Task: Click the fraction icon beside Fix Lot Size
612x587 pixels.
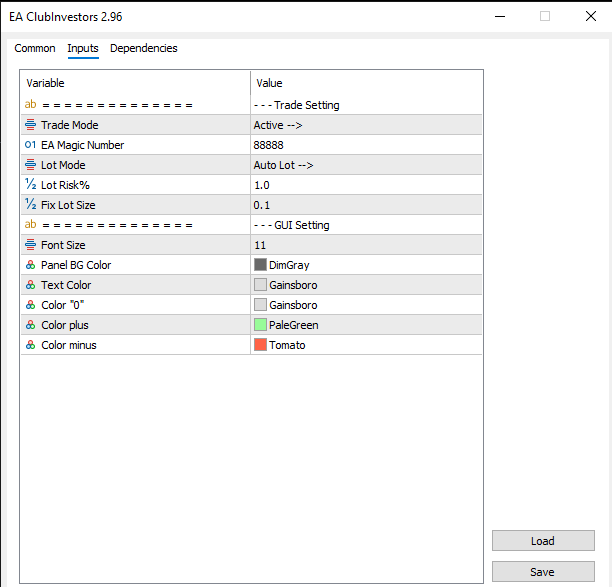Action: coord(30,205)
